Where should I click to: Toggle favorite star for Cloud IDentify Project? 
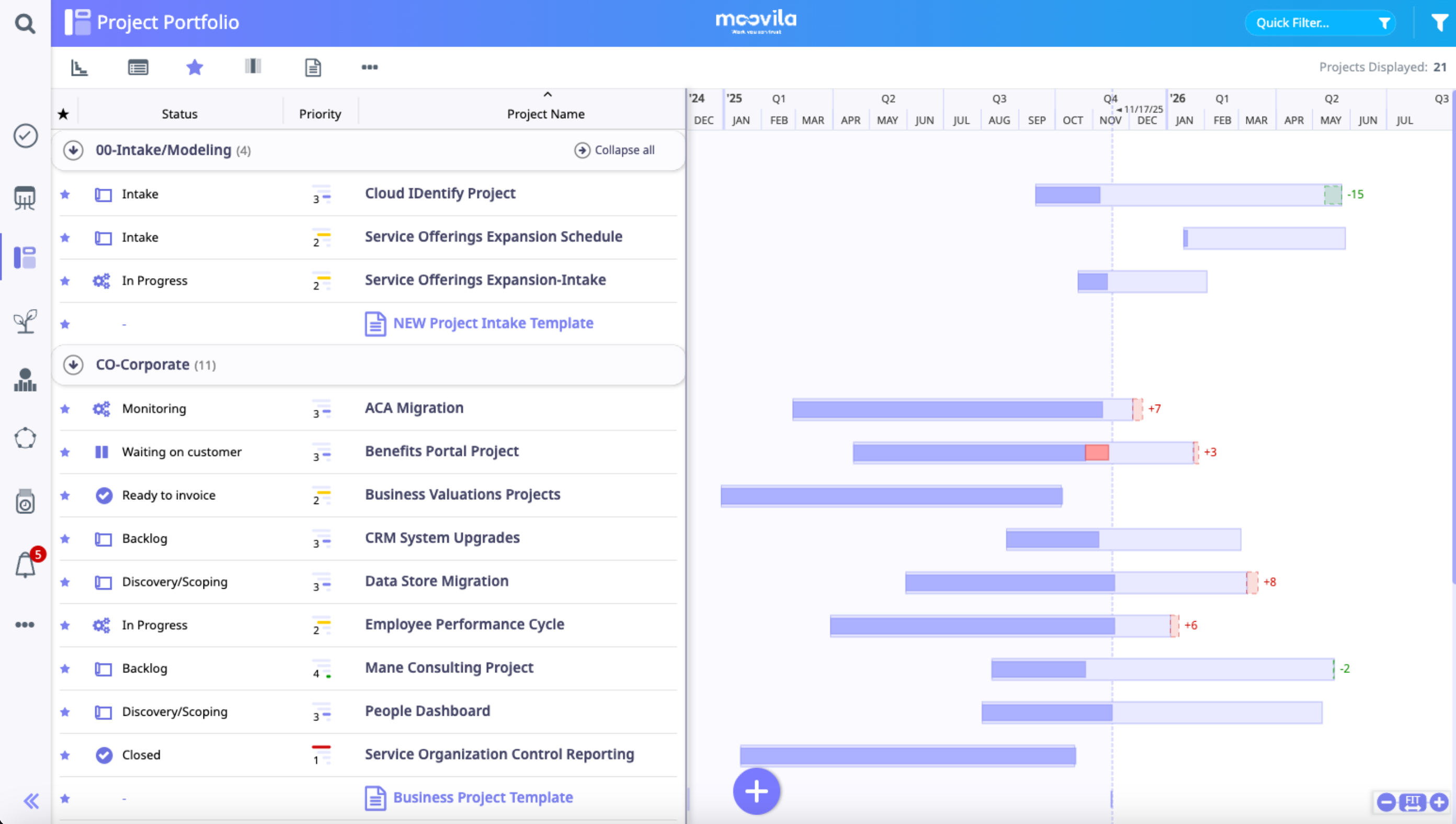(65, 194)
